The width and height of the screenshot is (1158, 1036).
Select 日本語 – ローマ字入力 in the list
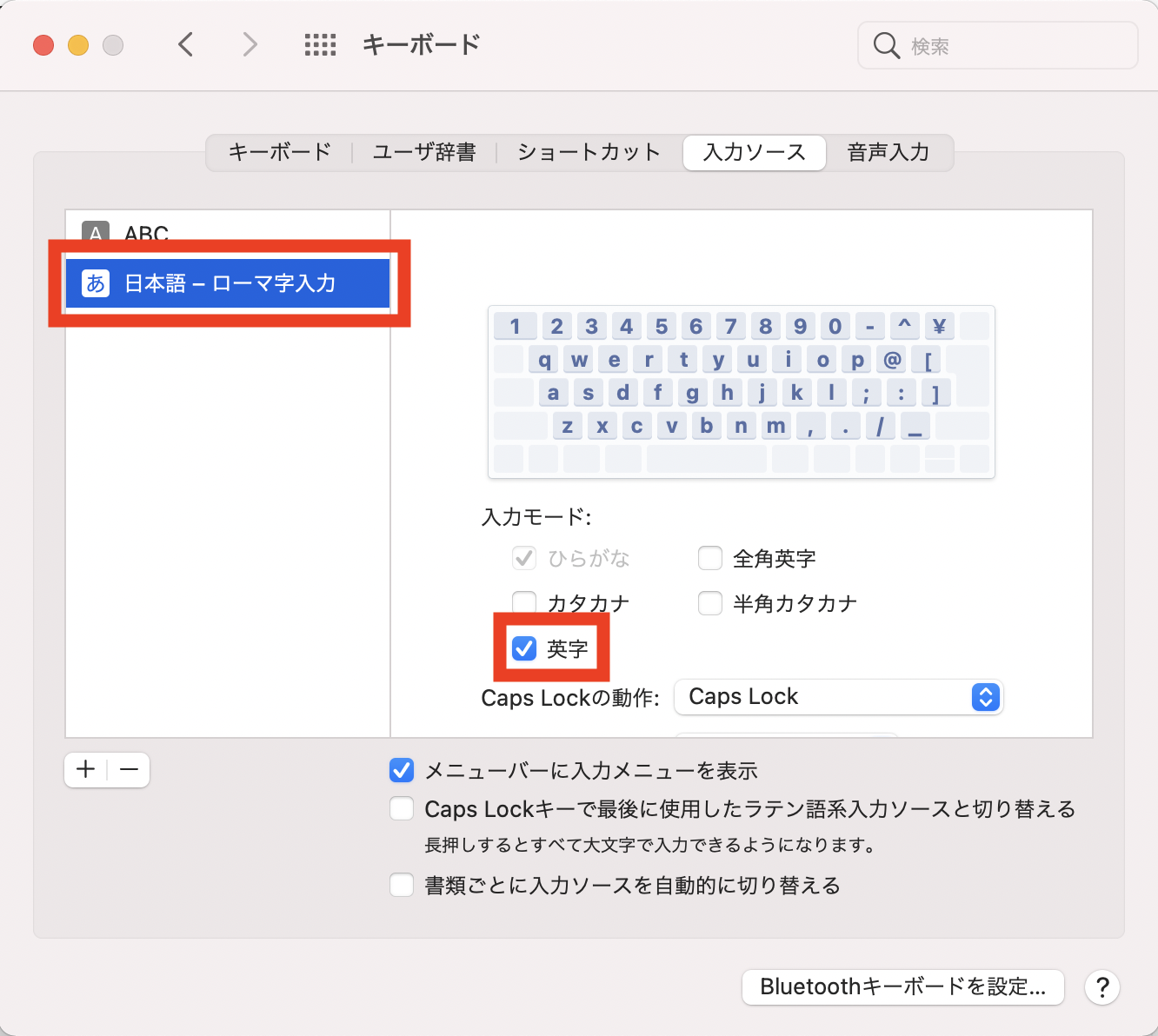[x=230, y=282]
